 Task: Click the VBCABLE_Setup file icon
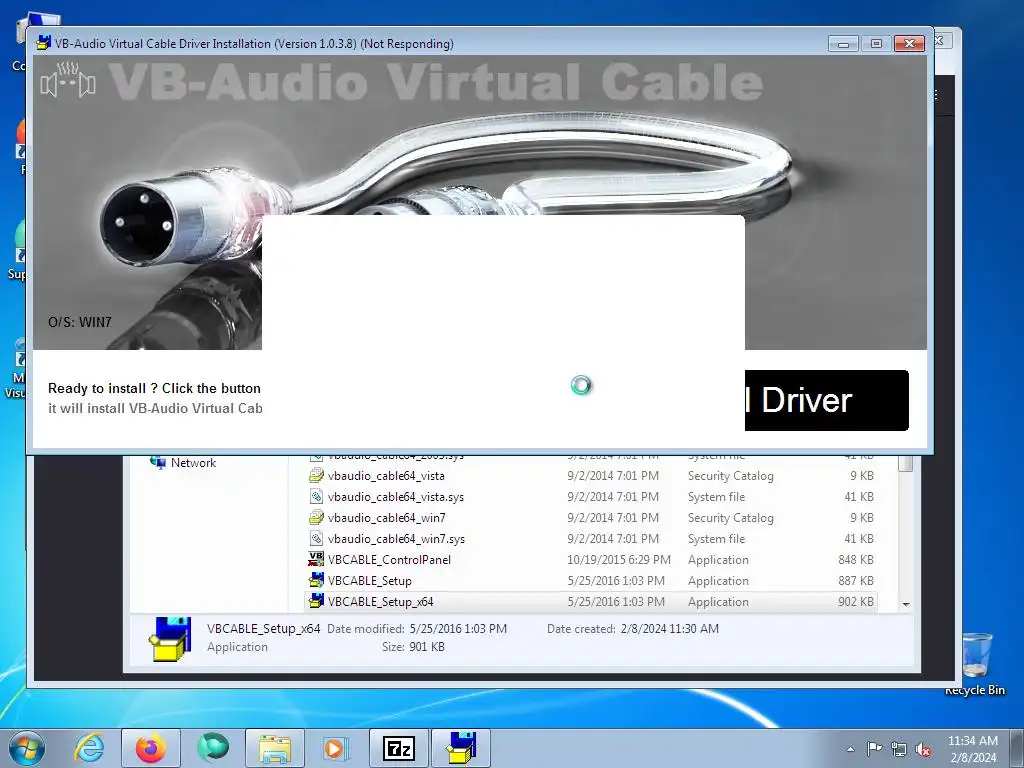[316, 581]
